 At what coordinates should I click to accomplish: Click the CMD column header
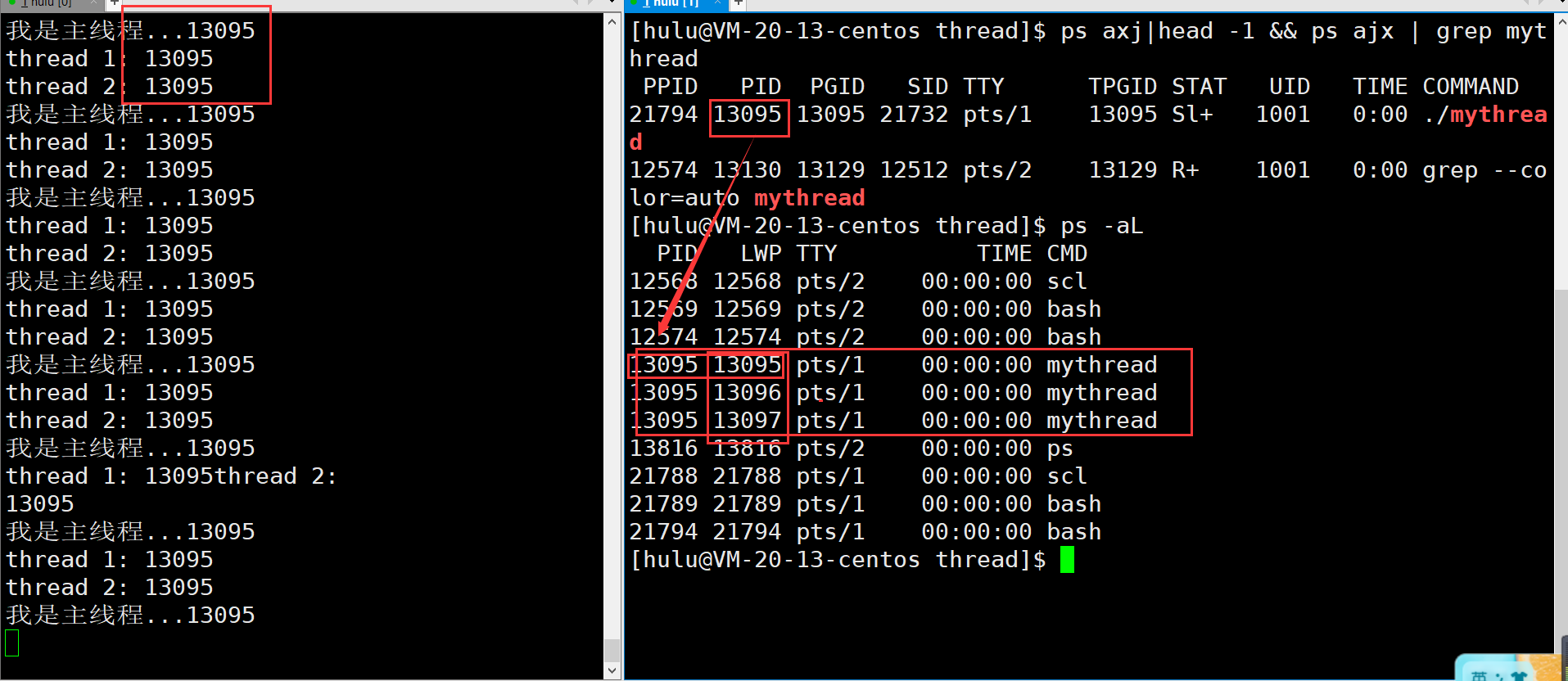(1067, 254)
